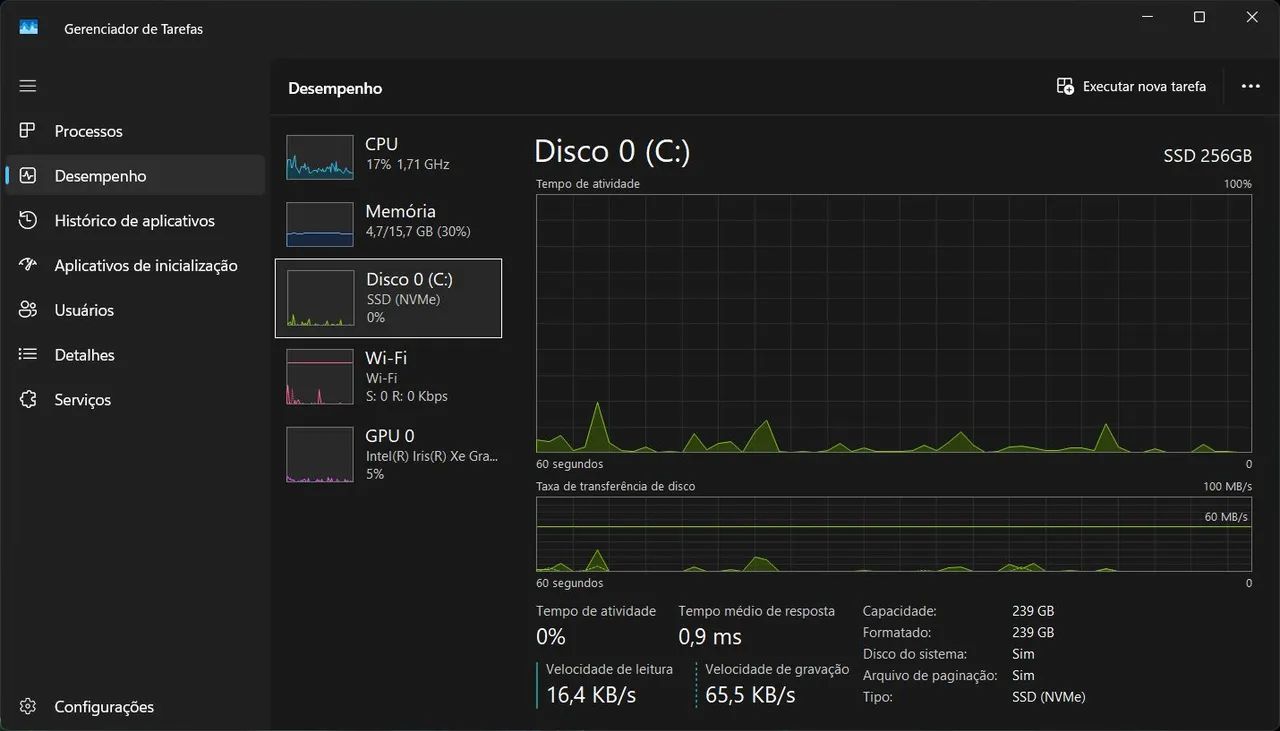1280x731 pixels.
Task: Open Histórico de aplicativos clock icon
Action: pos(28,220)
